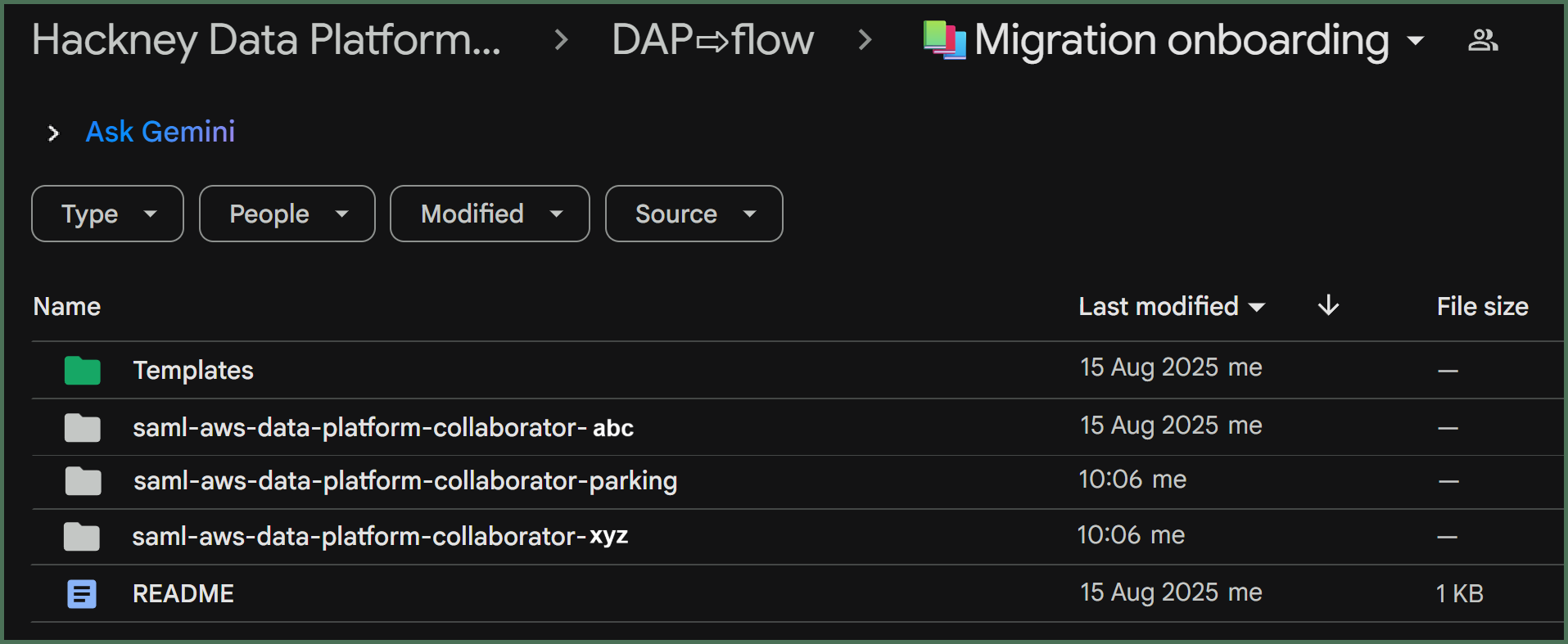The height and width of the screenshot is (644, 1568).
Task: Go to Hackney Data Platform breadcrumb
Action: (x=266, y=39)
